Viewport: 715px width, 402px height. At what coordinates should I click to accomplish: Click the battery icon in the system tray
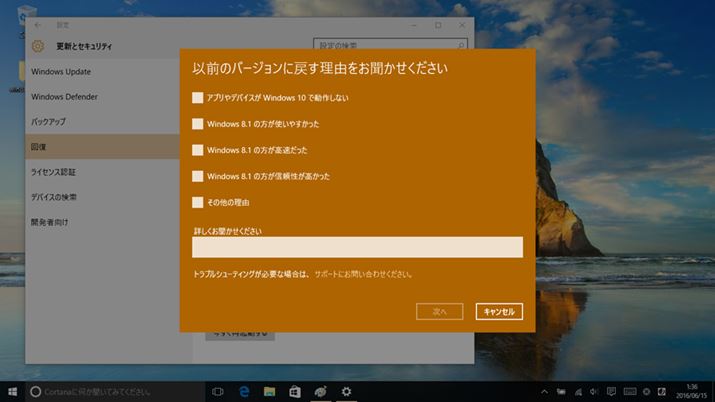click(561, 392)
